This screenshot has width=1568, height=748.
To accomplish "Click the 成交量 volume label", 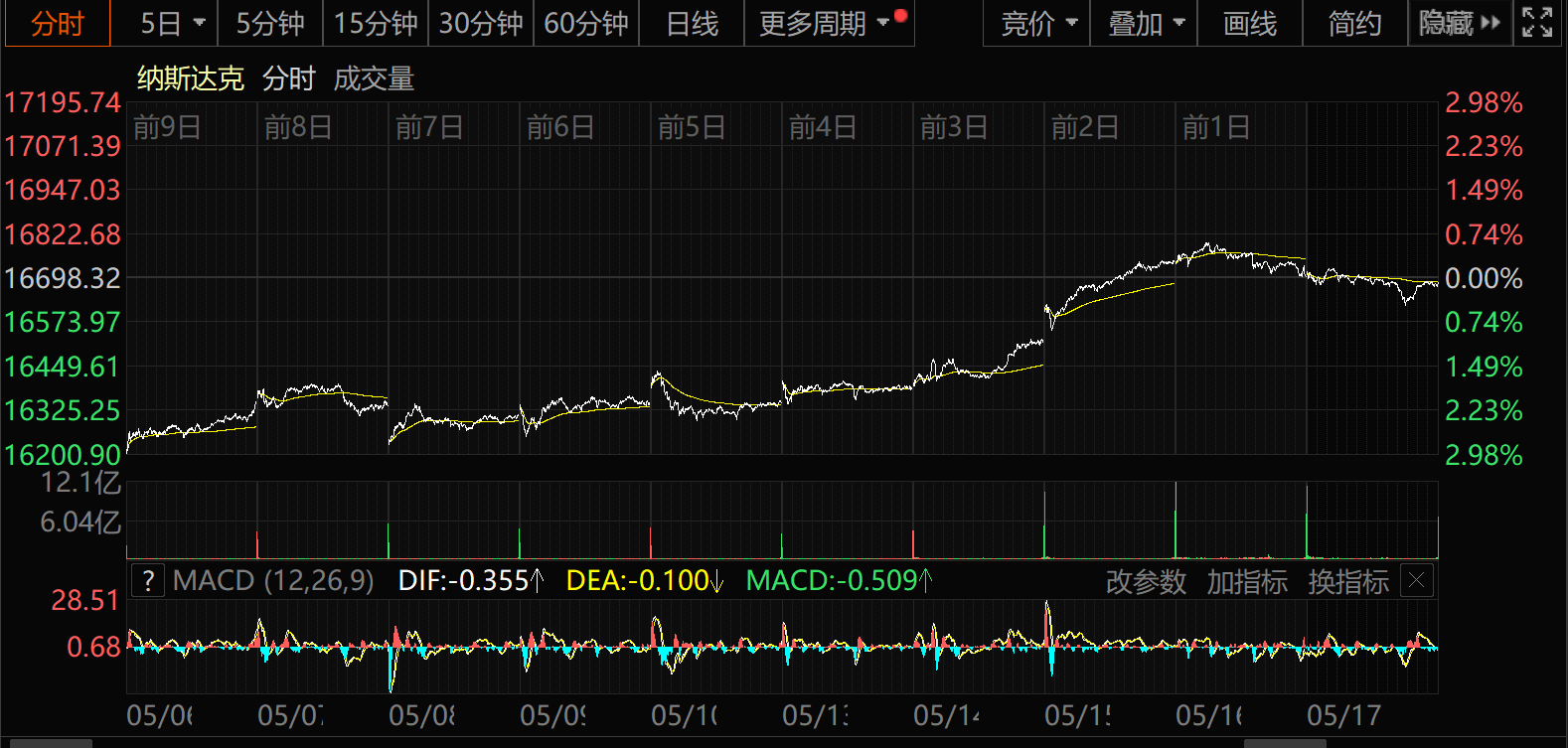I will (374, 78).
